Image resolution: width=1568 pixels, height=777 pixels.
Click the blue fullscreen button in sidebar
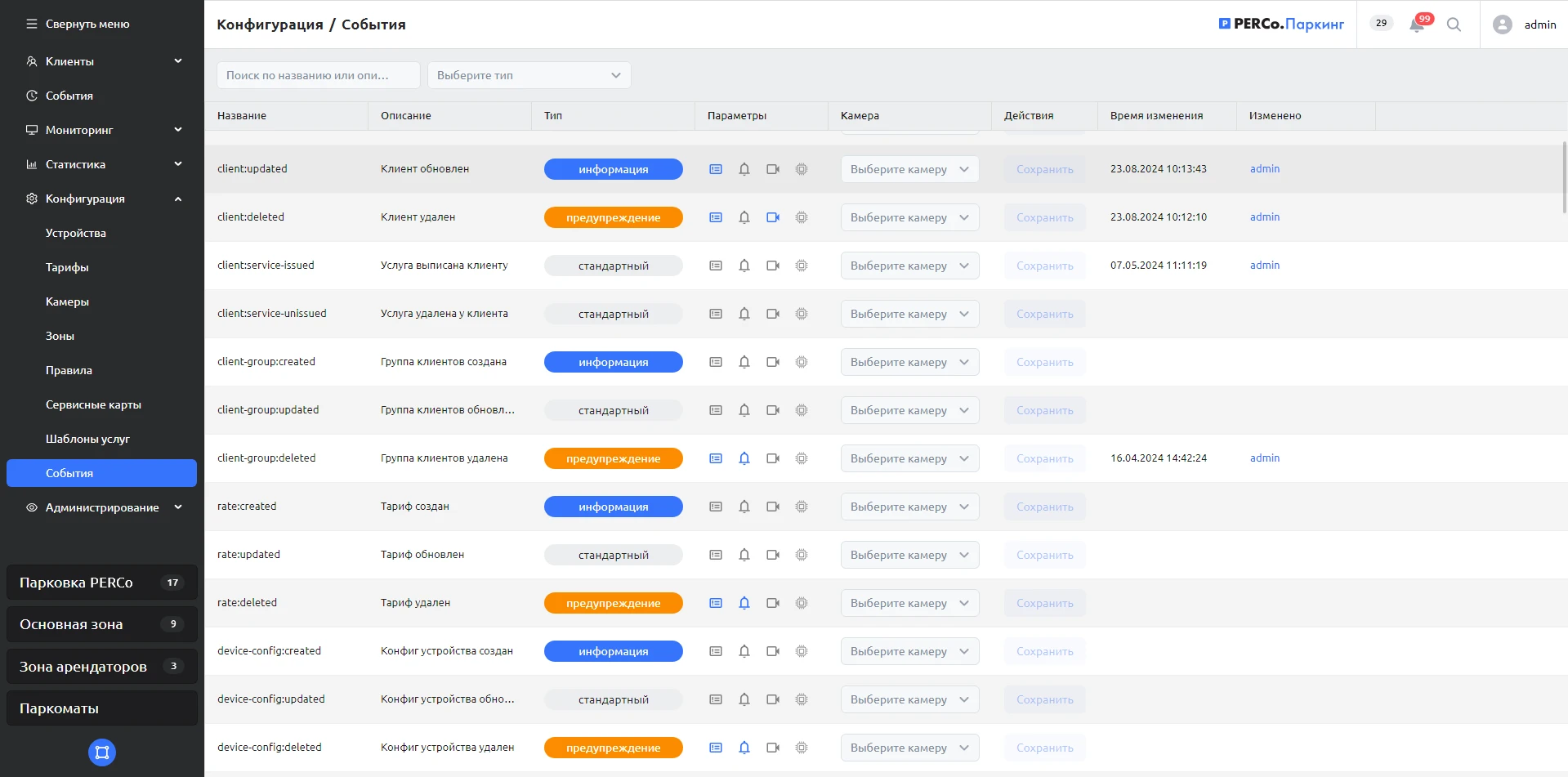tap(102, 752)
